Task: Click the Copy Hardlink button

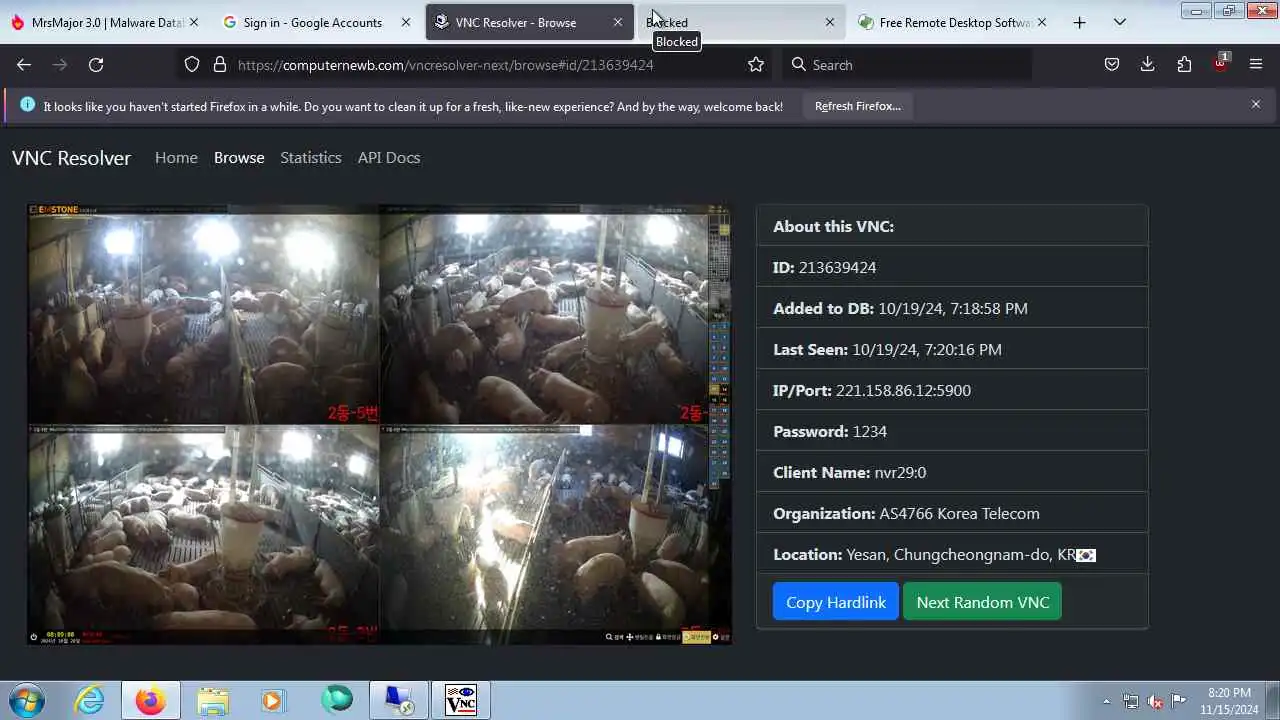Action: (x=836, y=602)
